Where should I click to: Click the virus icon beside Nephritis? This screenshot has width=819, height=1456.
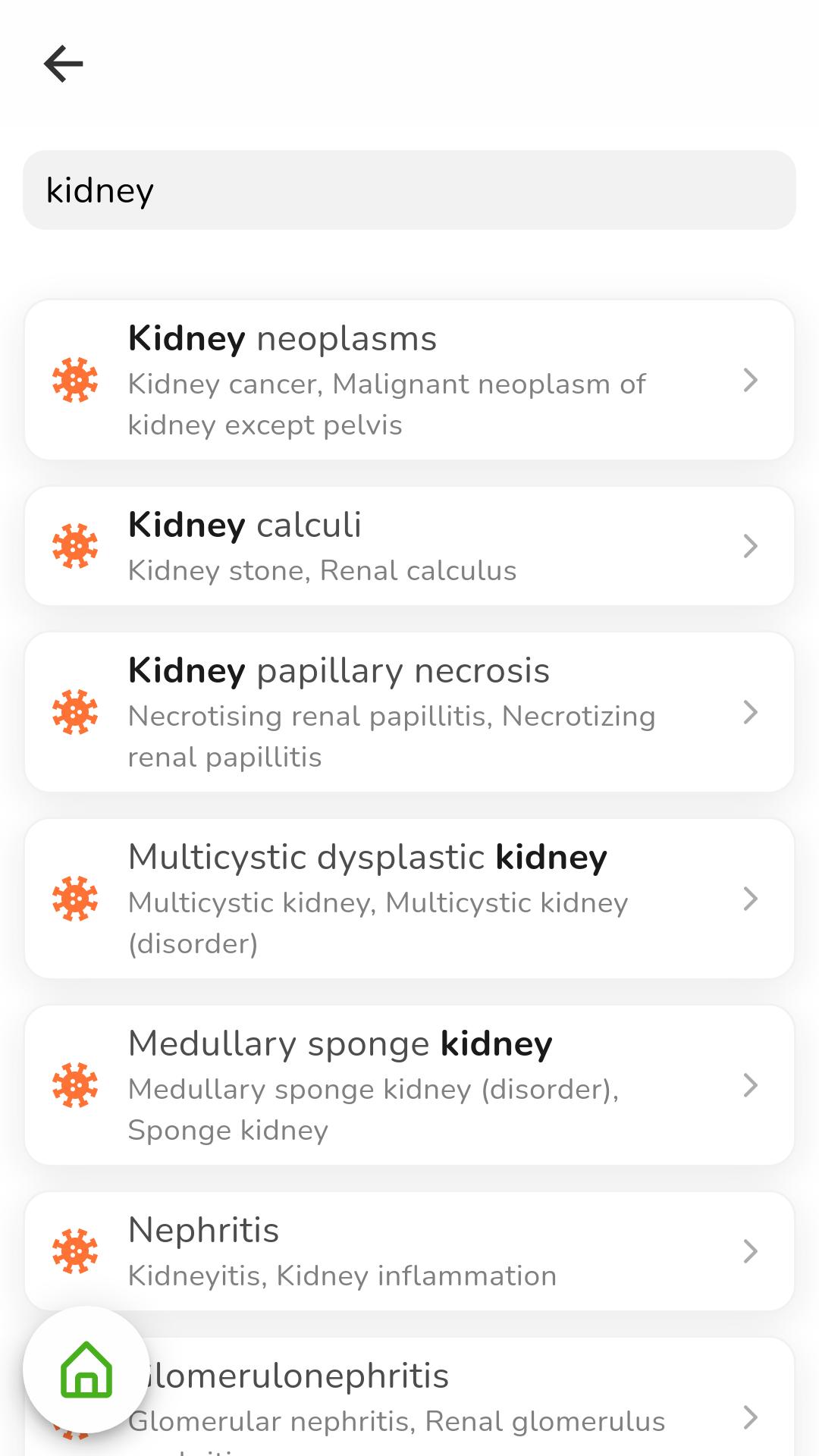tap(75, 1251)
